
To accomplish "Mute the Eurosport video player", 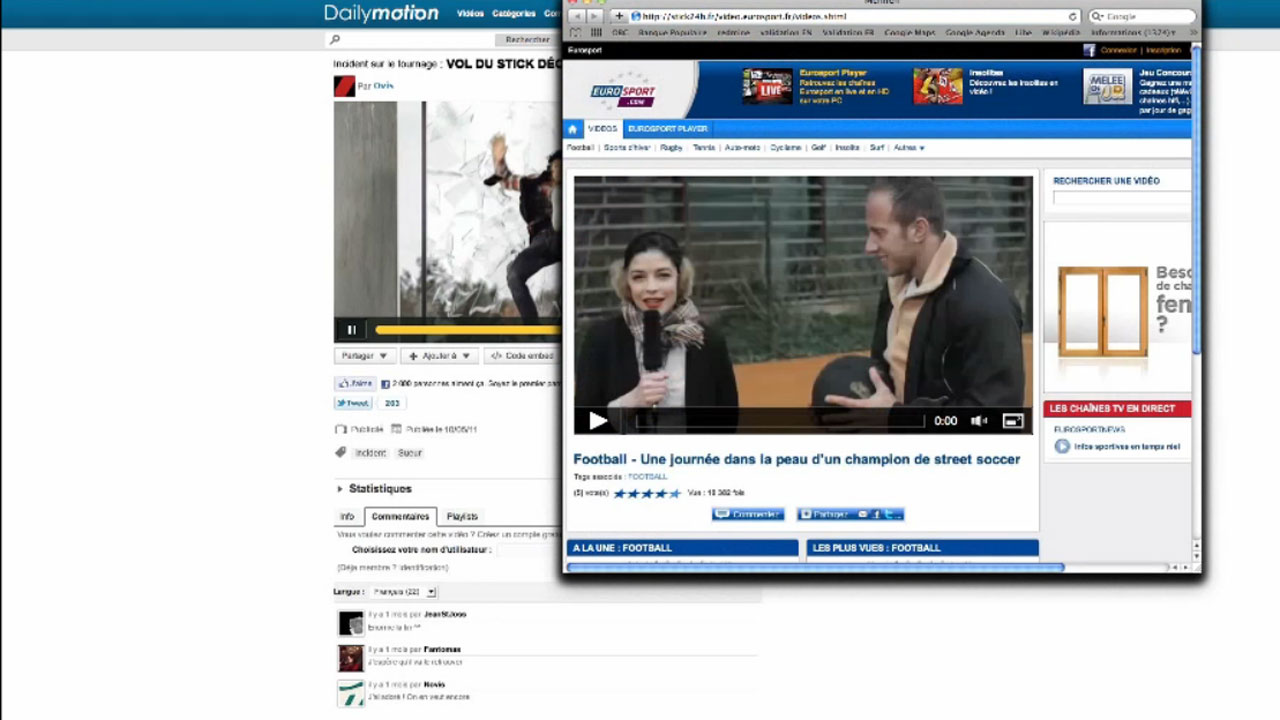I will coord(979,421).
